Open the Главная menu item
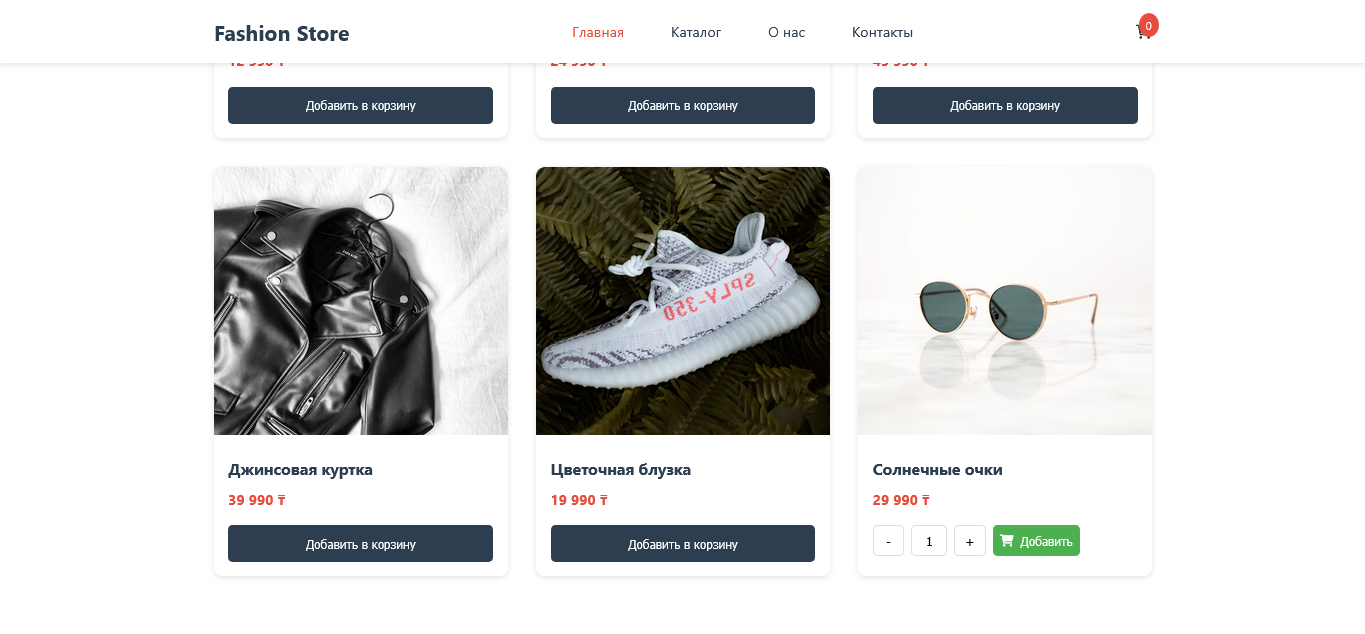Viewport: 1365px width, 634px height. pyautogui.click(x=598, y=32)
